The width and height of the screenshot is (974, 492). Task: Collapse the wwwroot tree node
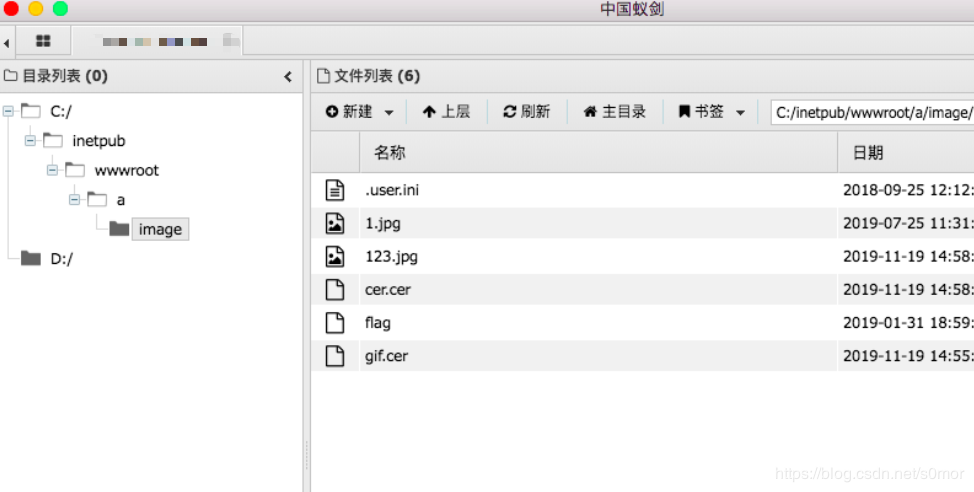[52, 170]
